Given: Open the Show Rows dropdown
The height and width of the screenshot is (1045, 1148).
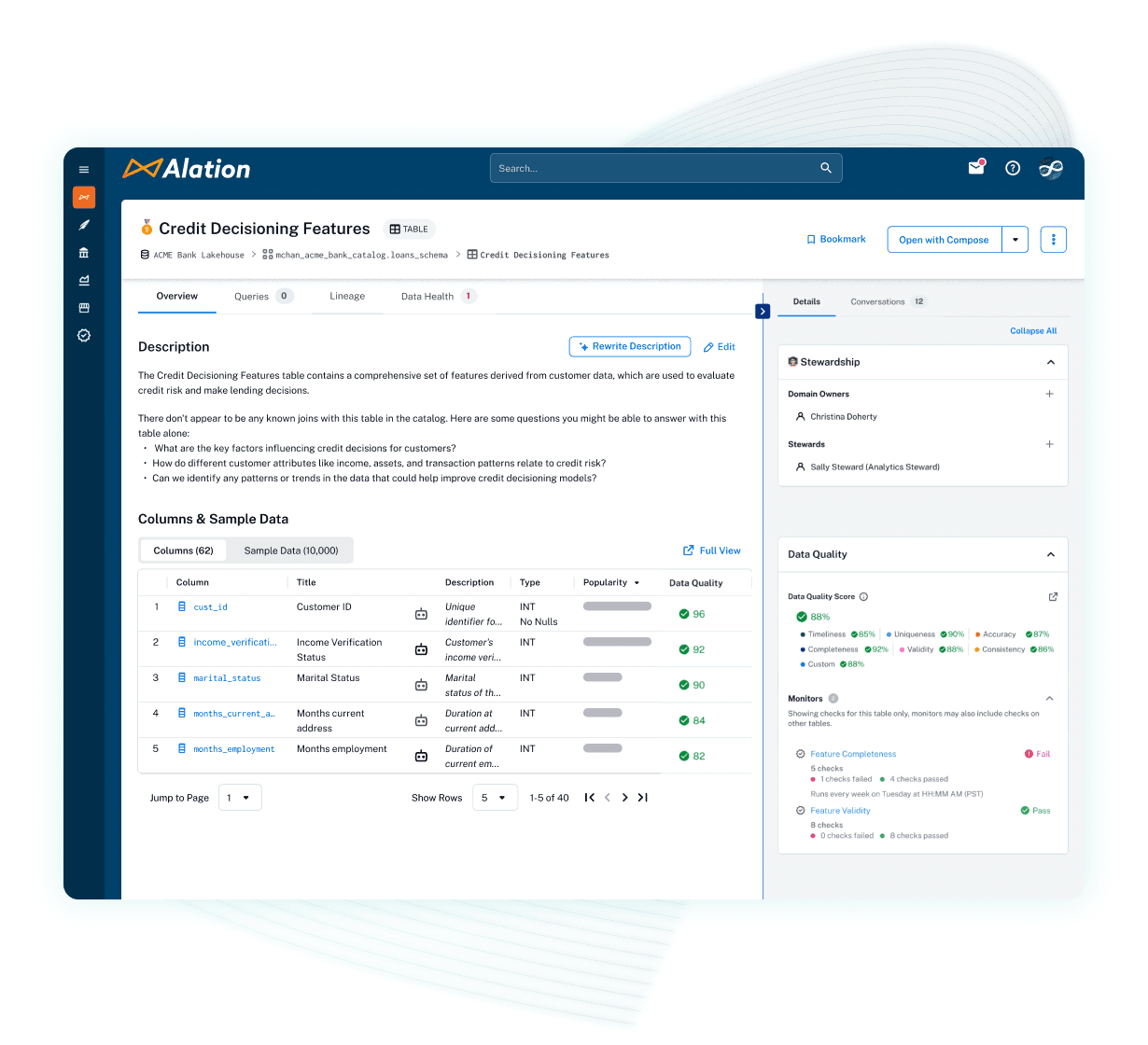Looking at the screenshot, I should tap(495, 798).
